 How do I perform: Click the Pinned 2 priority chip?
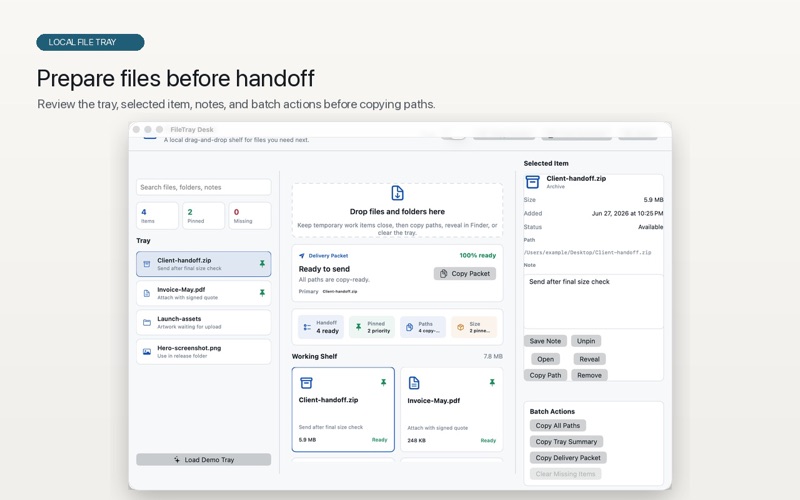(372, 327)
